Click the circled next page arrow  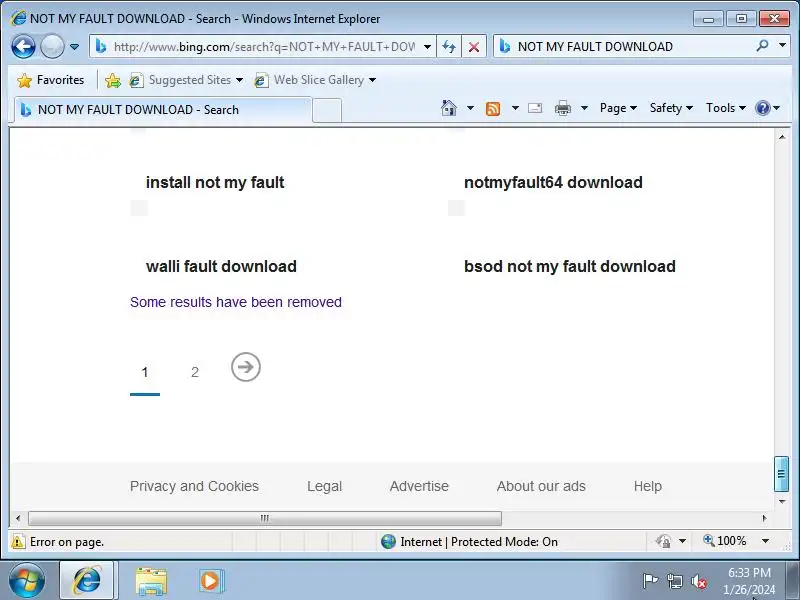point(246,367)
